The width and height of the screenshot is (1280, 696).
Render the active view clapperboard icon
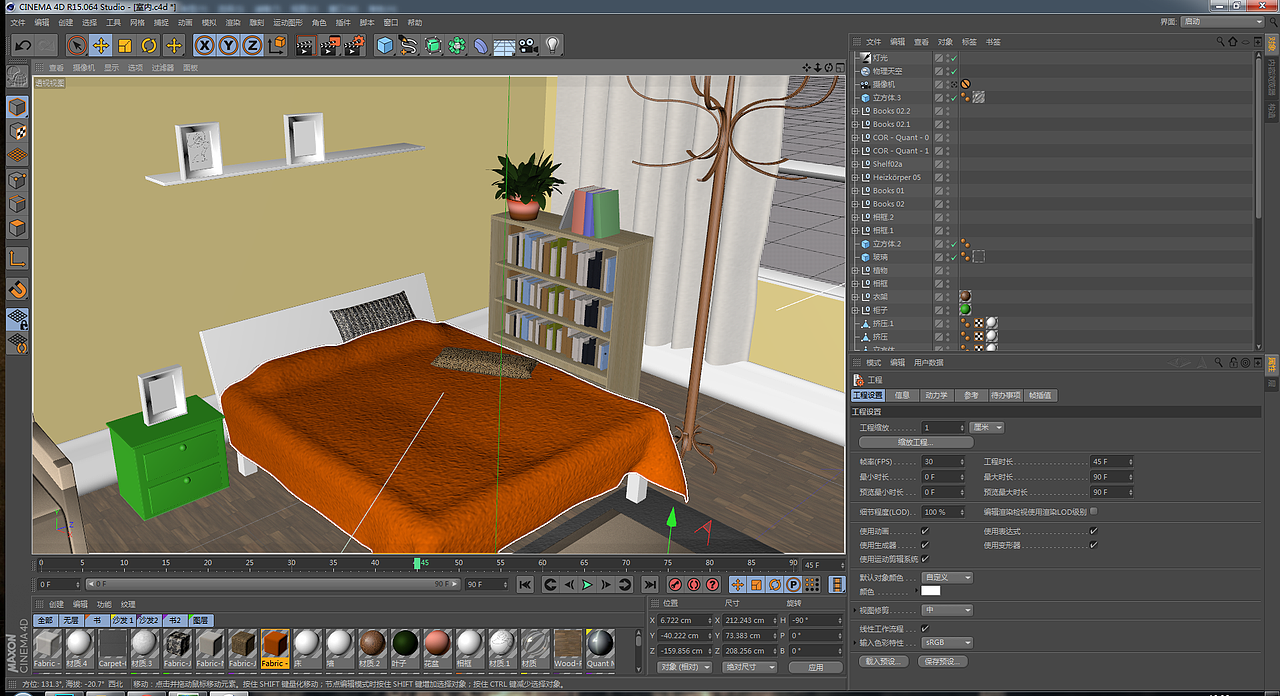305,45
